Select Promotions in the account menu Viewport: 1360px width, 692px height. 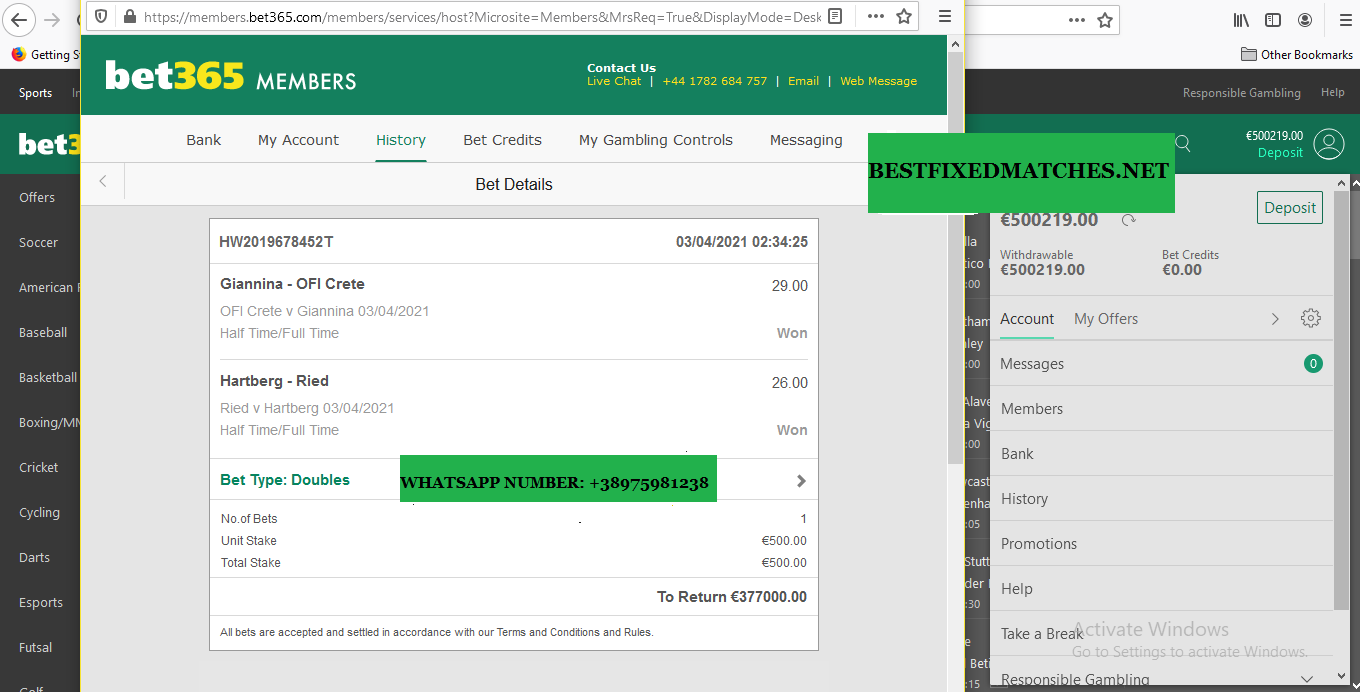(1039, 544)
